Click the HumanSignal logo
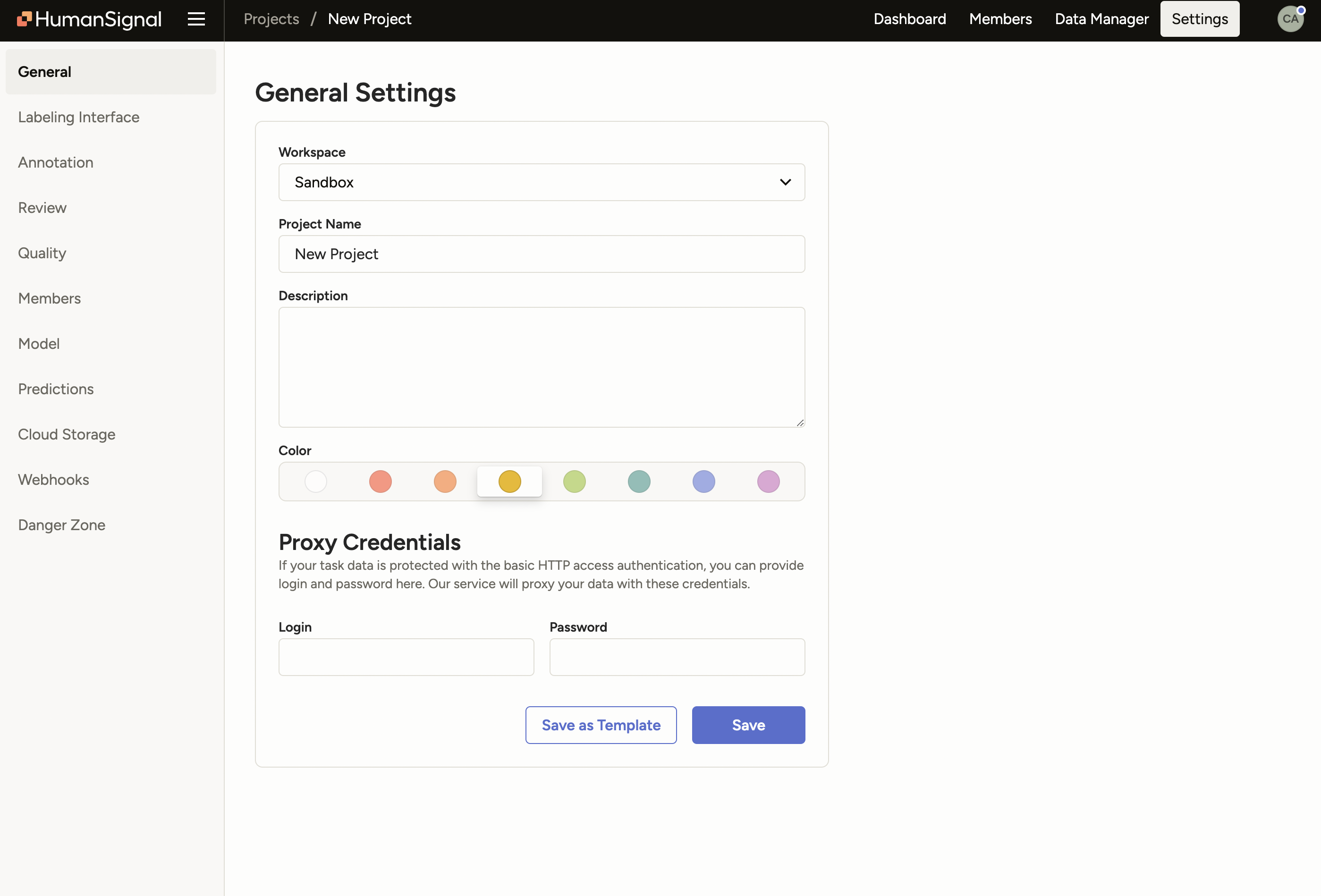Image resolution: width=1321 pixels, height=896 pixels. pyautogui.click(x=89, y=19)
